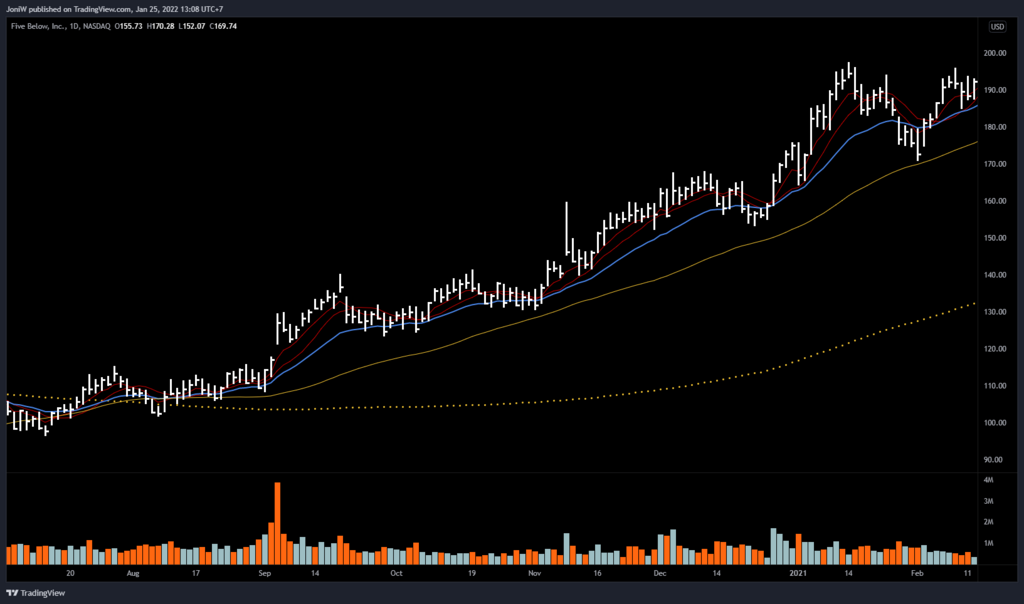This screenshot has width=1024, height=604.
Task: Click the dotted yellow moving average line
Action: tap(700, 381)
